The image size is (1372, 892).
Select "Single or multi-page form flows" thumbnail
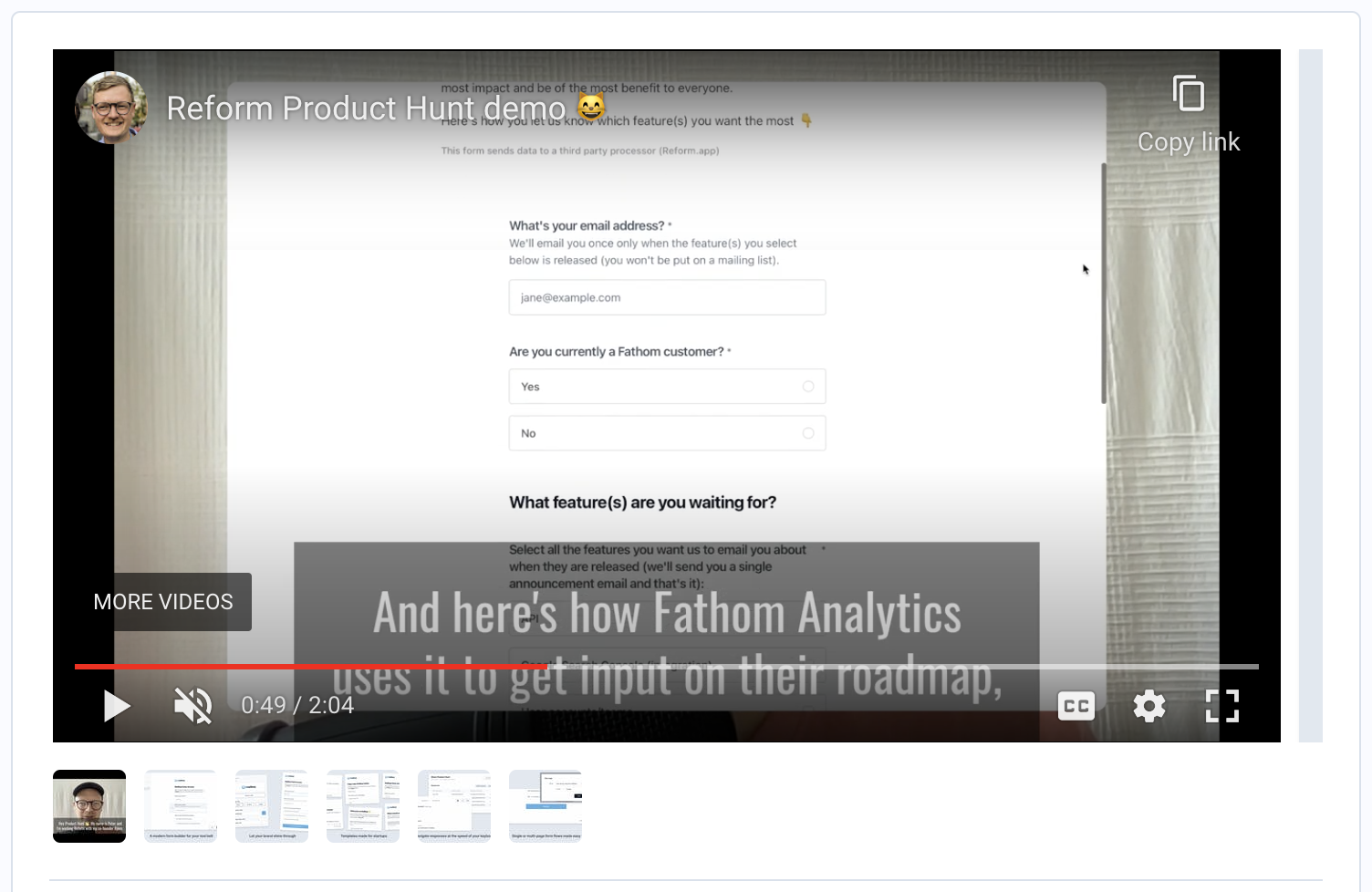tap(546, 806)
